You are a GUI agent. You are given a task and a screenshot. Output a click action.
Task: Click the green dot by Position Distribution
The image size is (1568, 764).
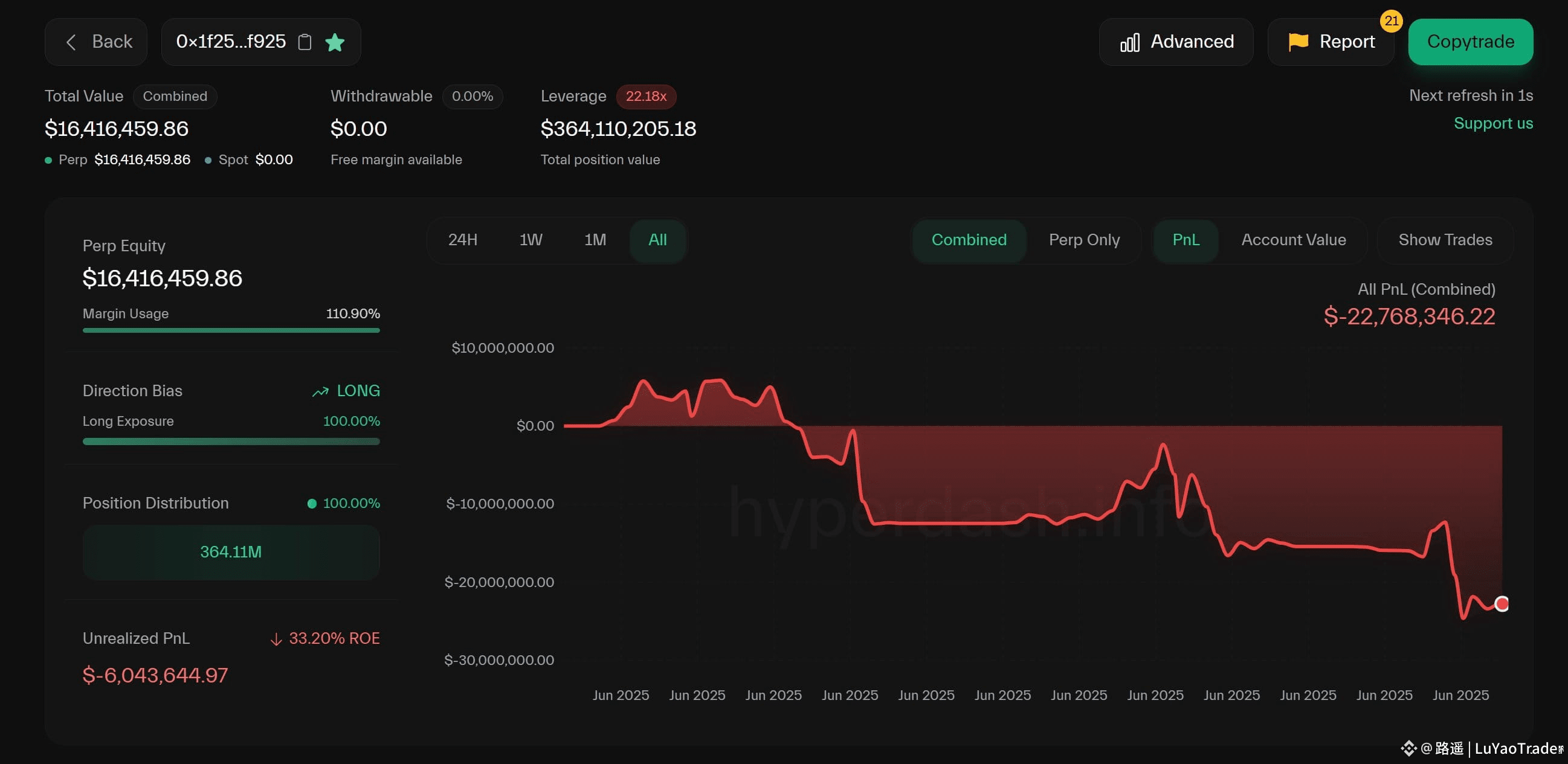pos(312,504)
